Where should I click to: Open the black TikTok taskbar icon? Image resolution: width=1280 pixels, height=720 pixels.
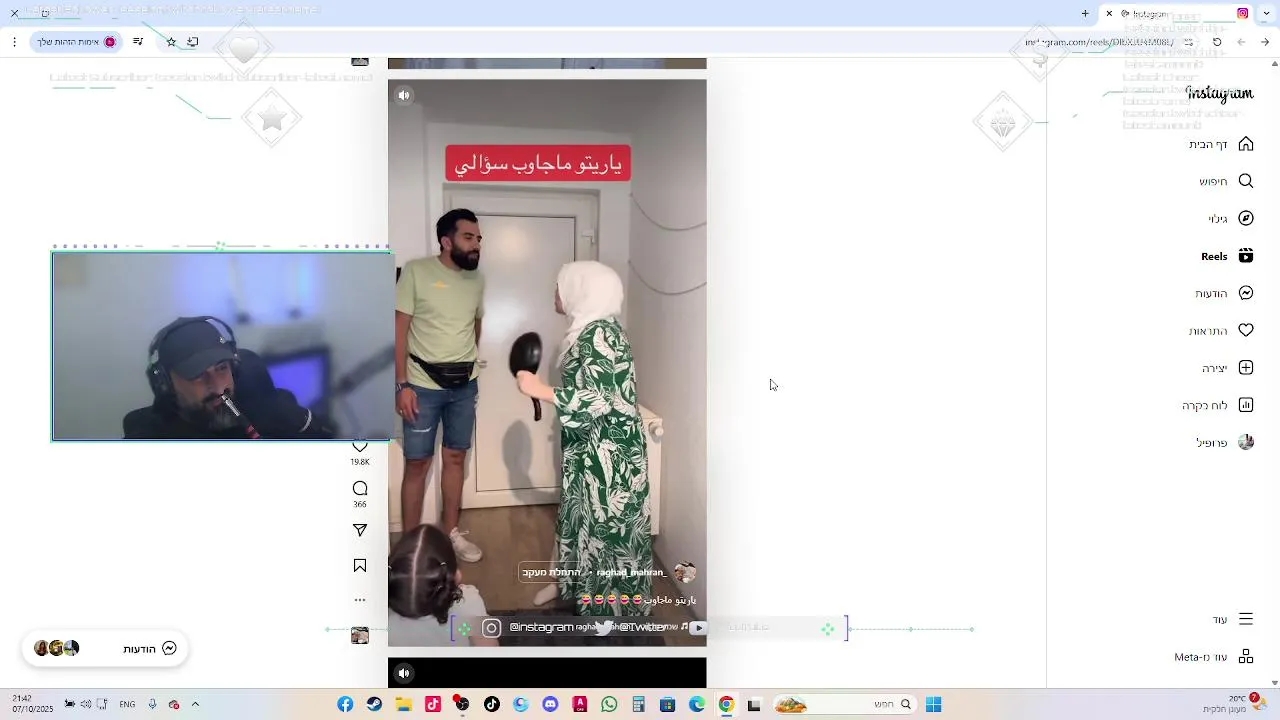coord(491,705)
